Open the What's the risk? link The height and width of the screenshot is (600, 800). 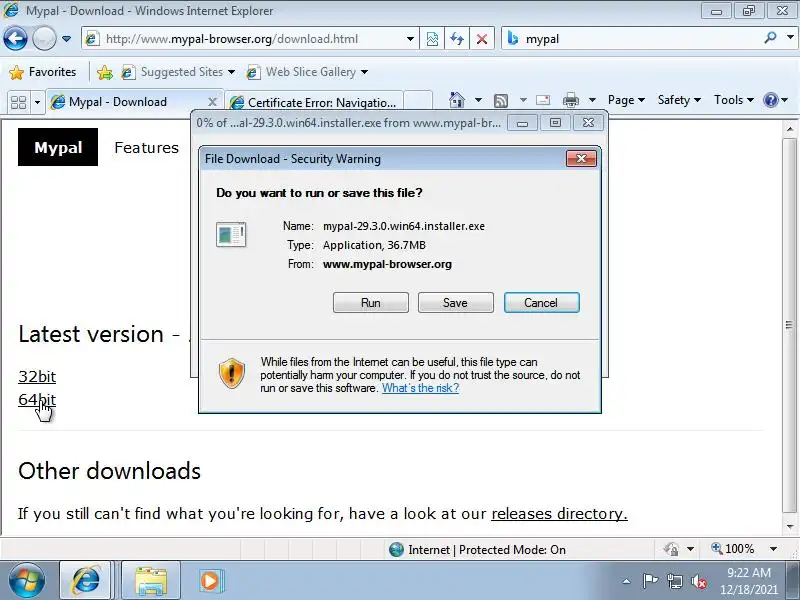coord(420,388)
